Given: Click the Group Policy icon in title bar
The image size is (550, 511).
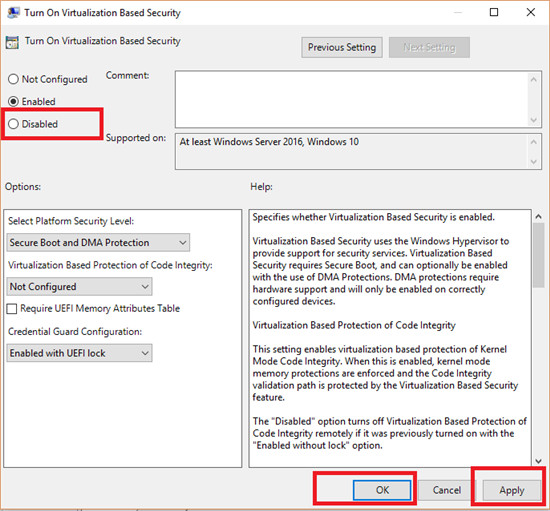Looking at the screenshot, I should click(x=13, y=12).
